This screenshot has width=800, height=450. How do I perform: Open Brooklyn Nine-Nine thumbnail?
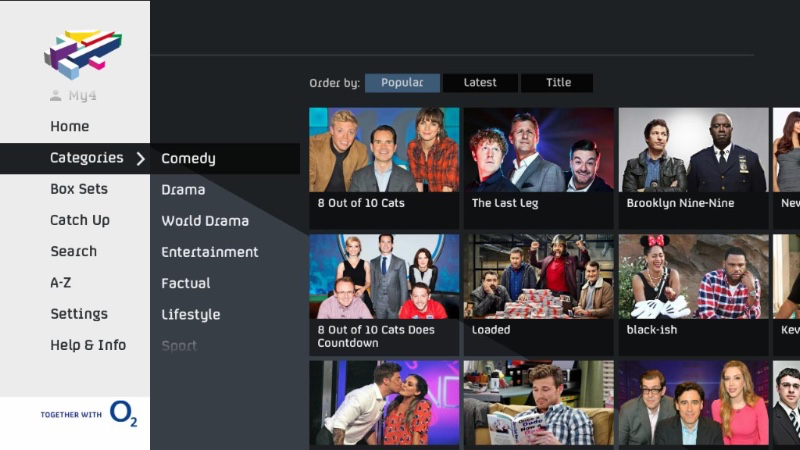[x=694, y=150]
